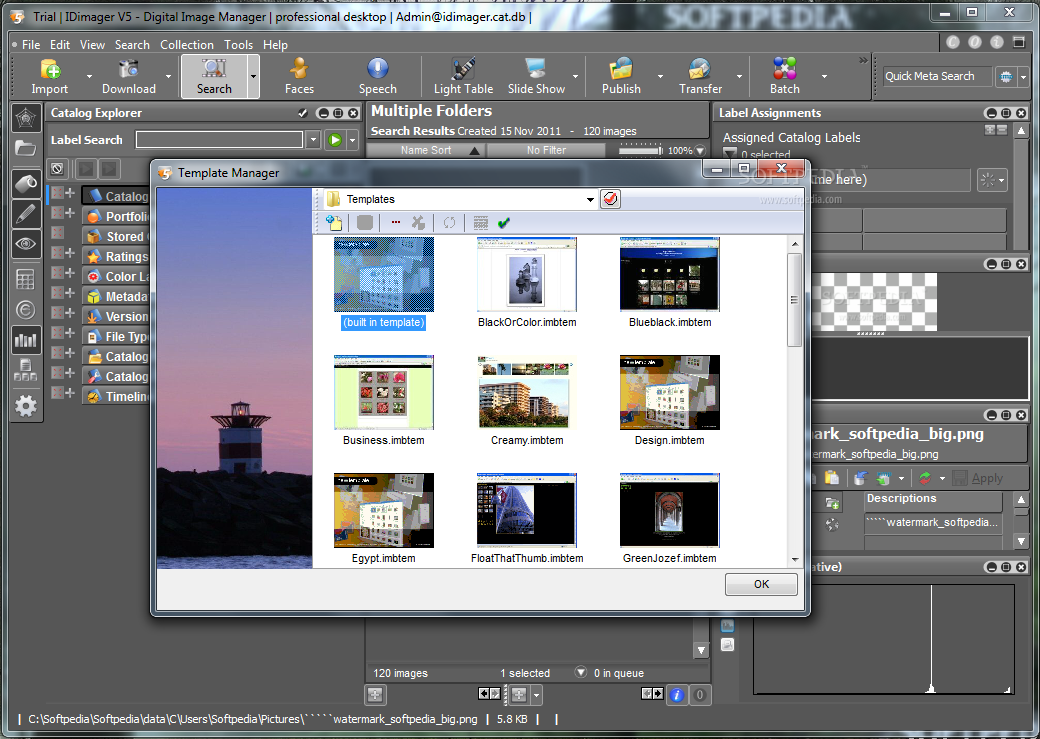
Task: Expand the Ratings tree node
Action: 69,253
